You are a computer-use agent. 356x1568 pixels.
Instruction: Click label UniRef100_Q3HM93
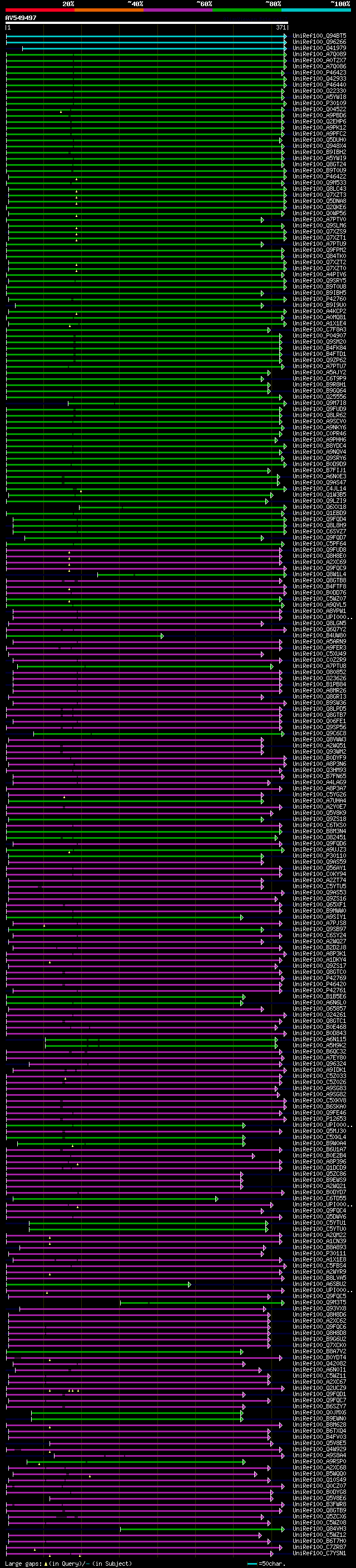coord(319,770)
